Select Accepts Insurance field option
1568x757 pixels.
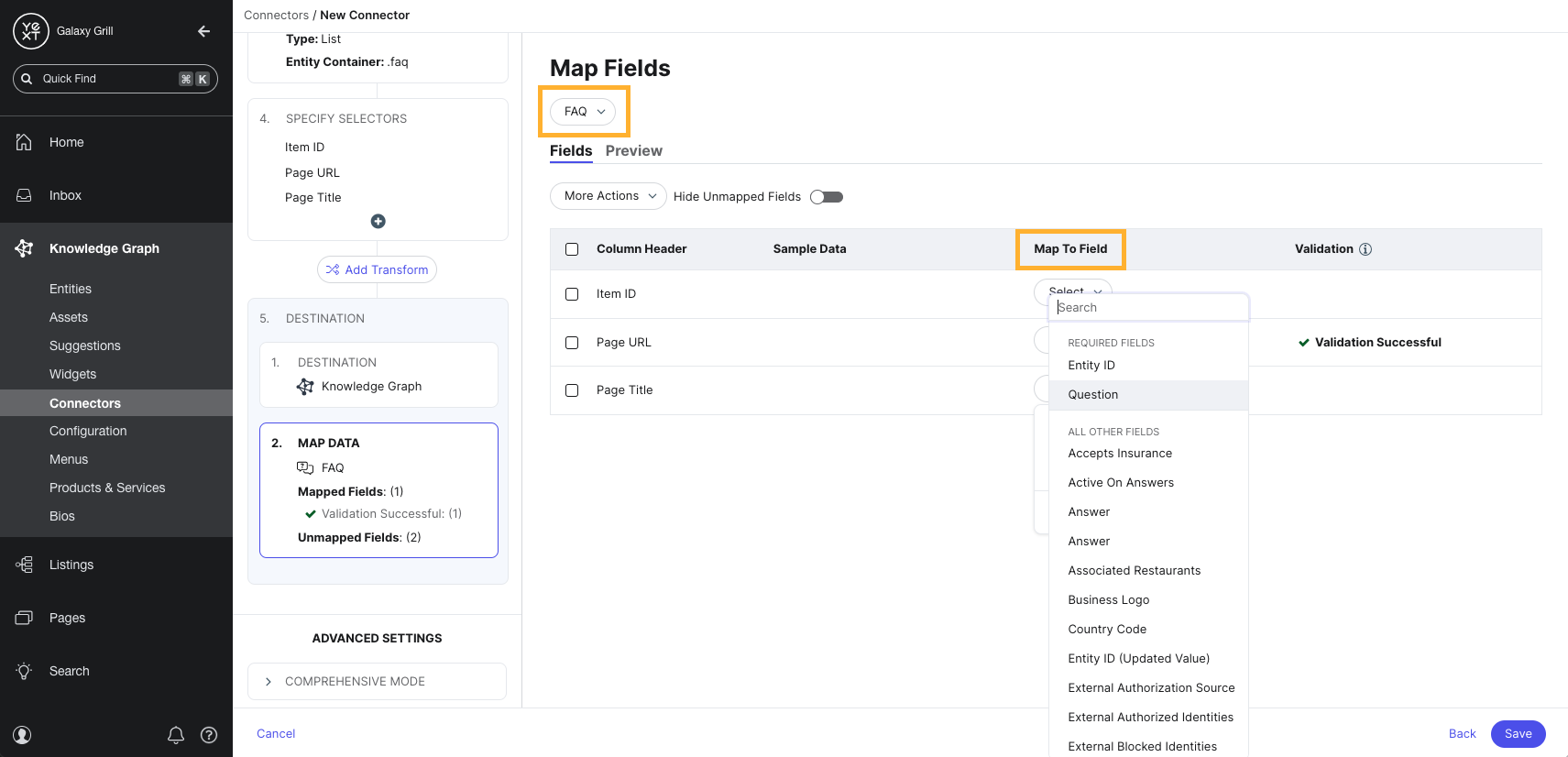[x=1148, y=454]
